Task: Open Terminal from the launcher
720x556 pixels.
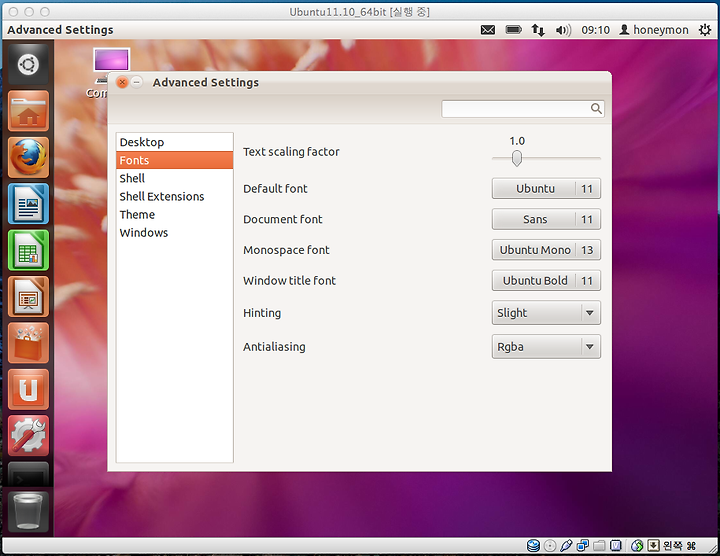Action: pyautogui.click(x=28, y=474)
